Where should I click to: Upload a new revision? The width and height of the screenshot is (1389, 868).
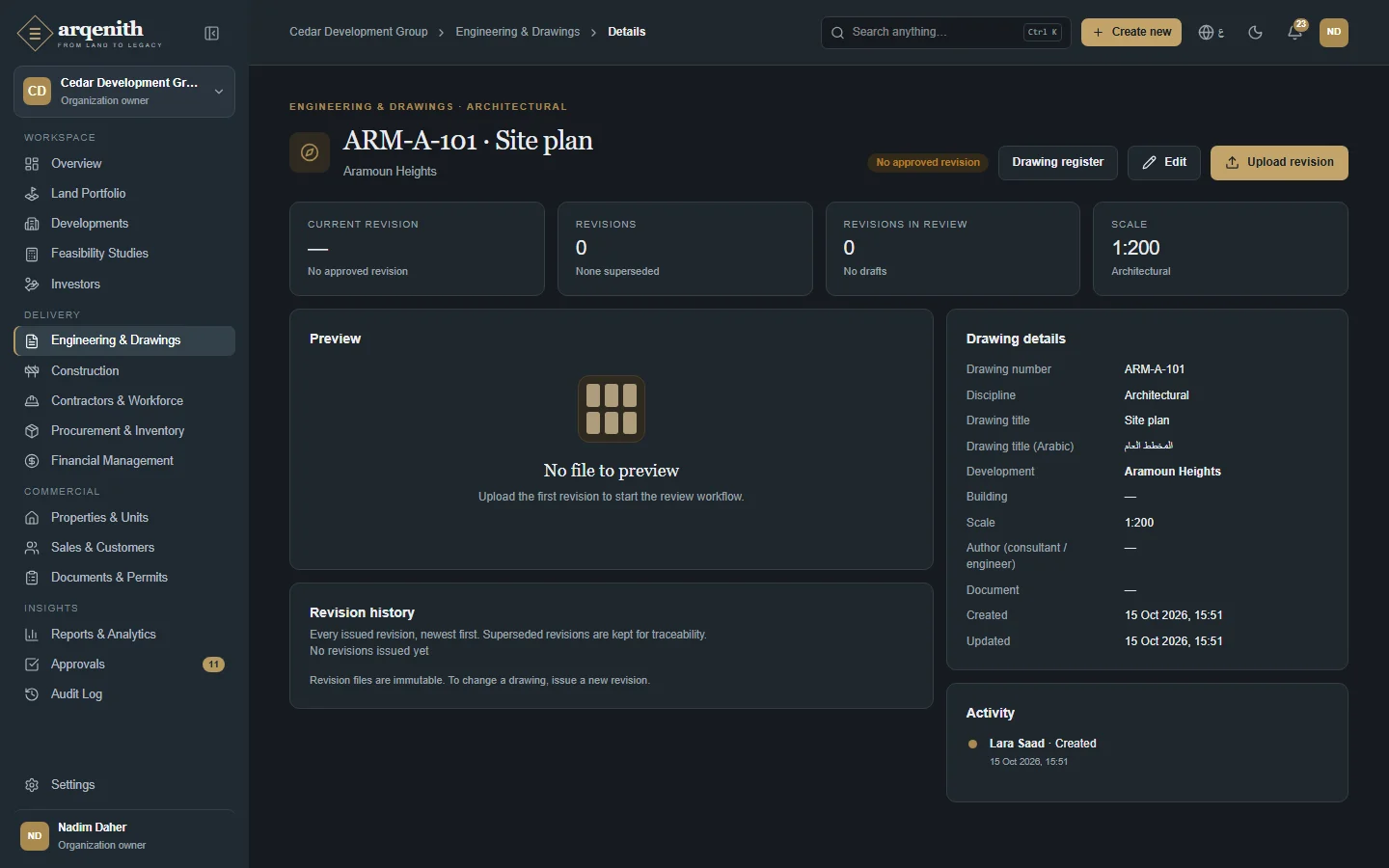tap(1279, 162)
